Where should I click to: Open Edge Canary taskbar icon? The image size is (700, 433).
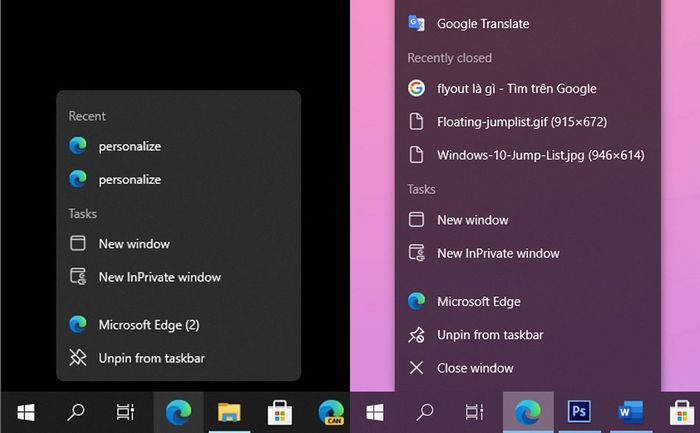[x=331, y=411]
